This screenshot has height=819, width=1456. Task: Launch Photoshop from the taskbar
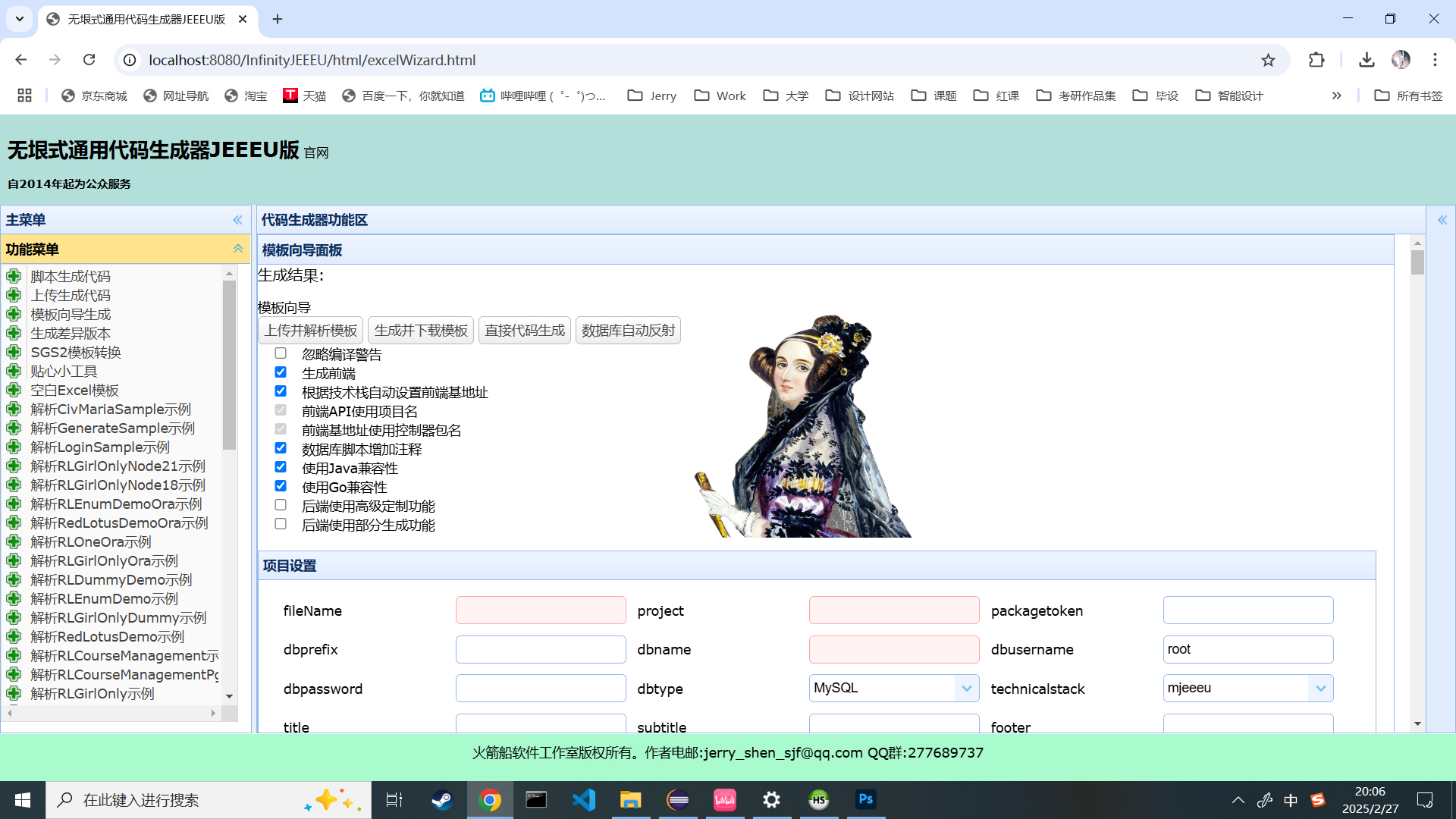click(865, 799)
